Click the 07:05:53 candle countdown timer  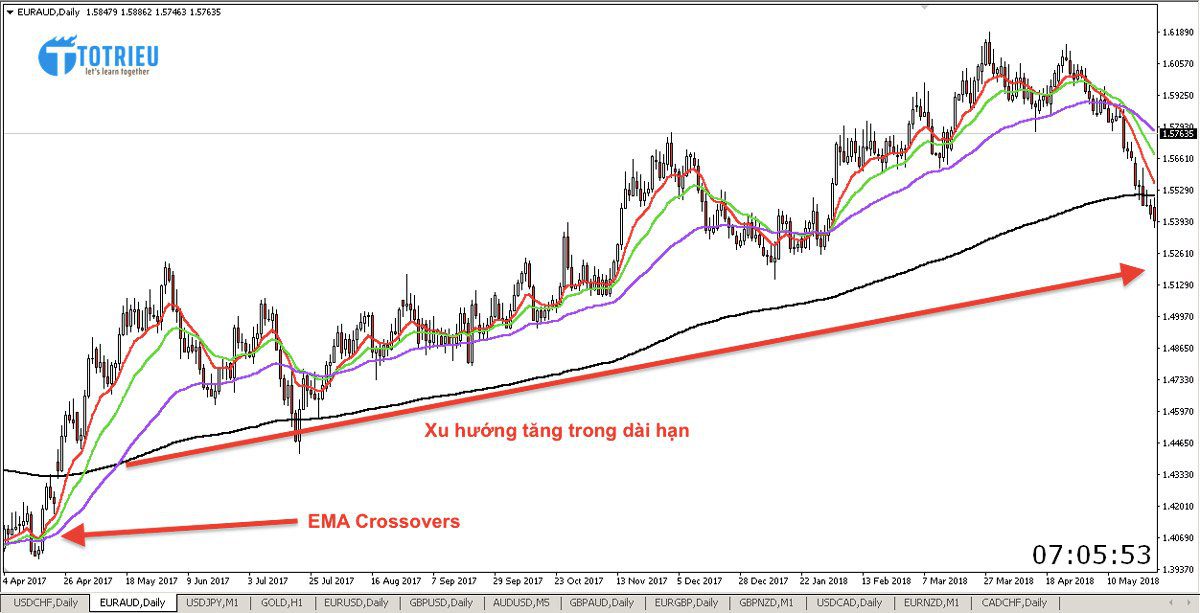point(1092,554)
